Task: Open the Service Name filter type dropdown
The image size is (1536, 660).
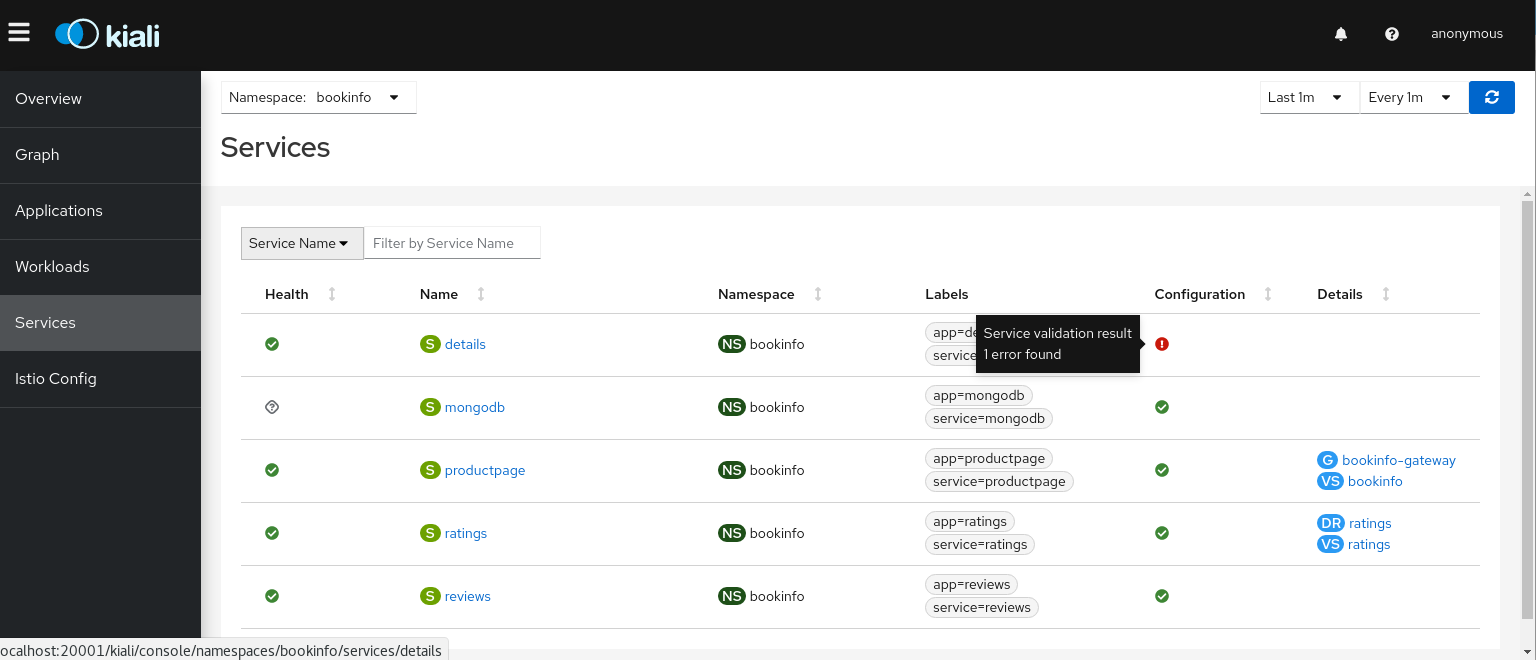Action: tap(301, 243)
